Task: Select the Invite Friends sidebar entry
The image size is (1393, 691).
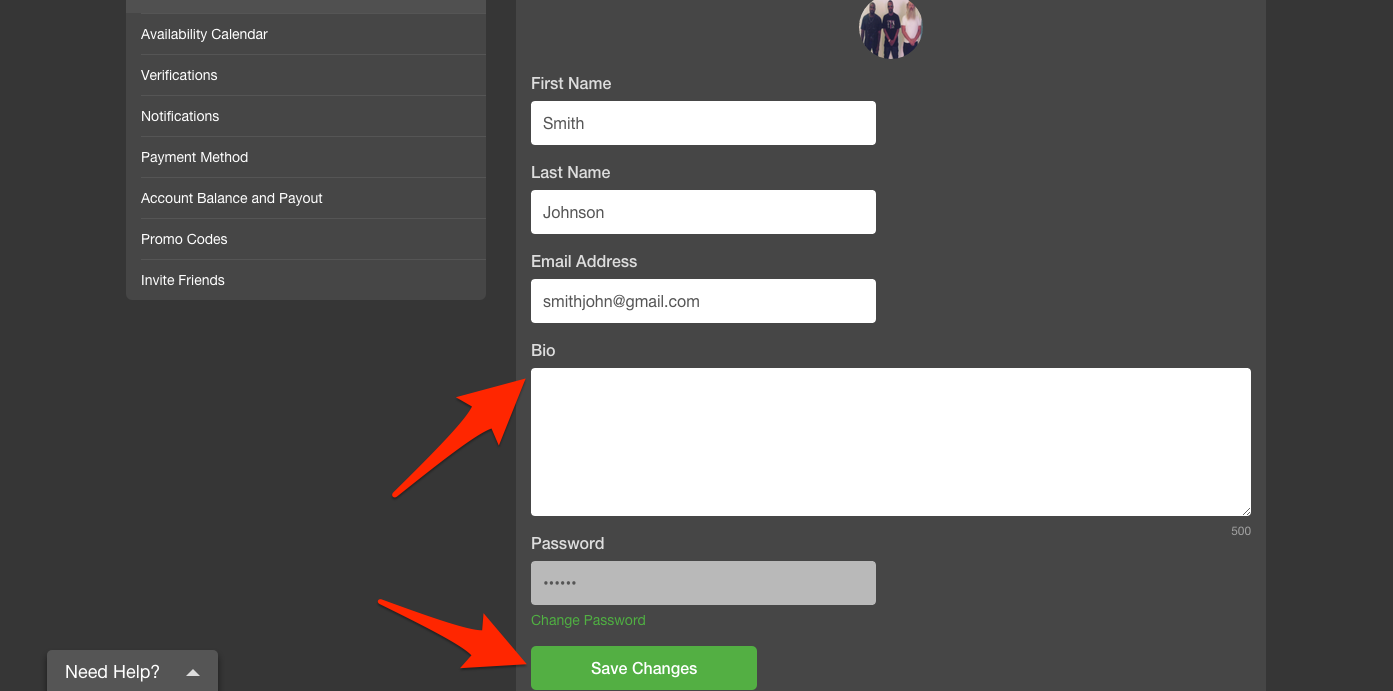Action: coord(305,280)
